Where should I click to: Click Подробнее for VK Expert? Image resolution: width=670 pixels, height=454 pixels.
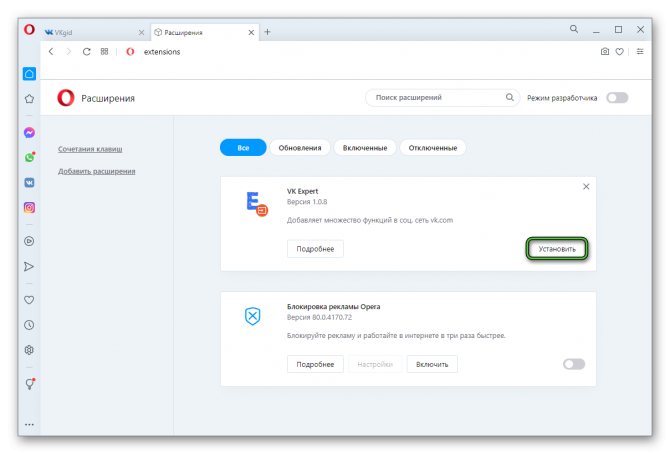315,249
